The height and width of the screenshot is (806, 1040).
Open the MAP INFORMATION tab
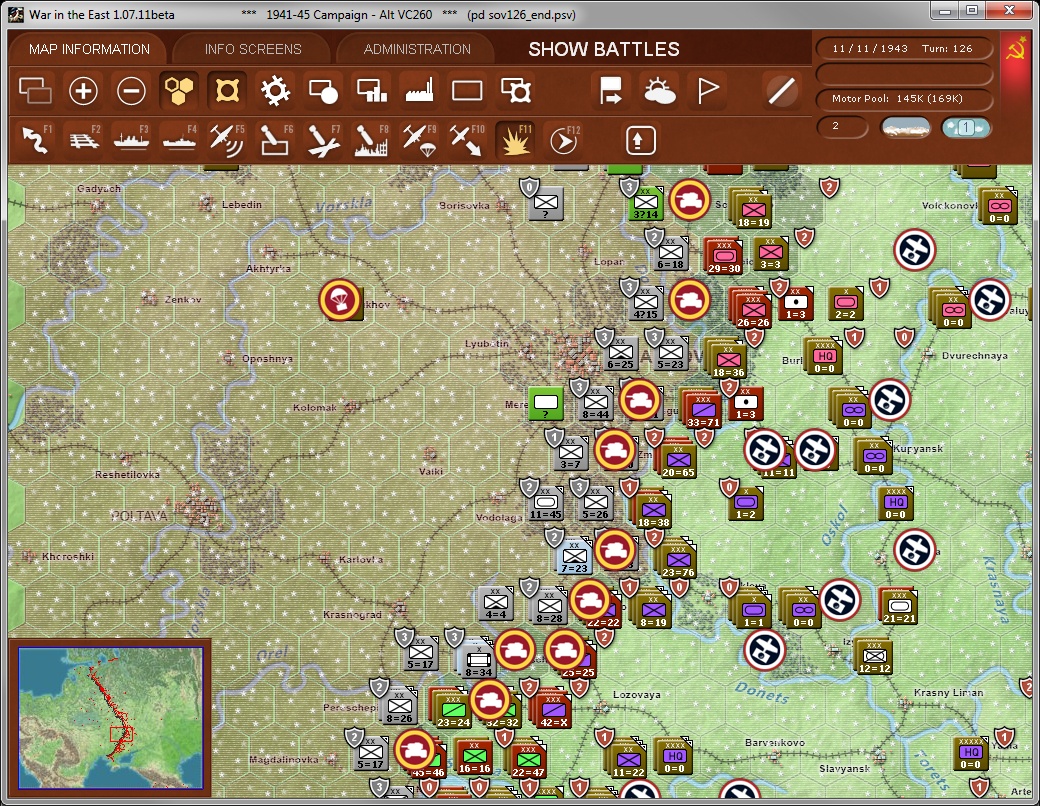click(x=90, y=49)
